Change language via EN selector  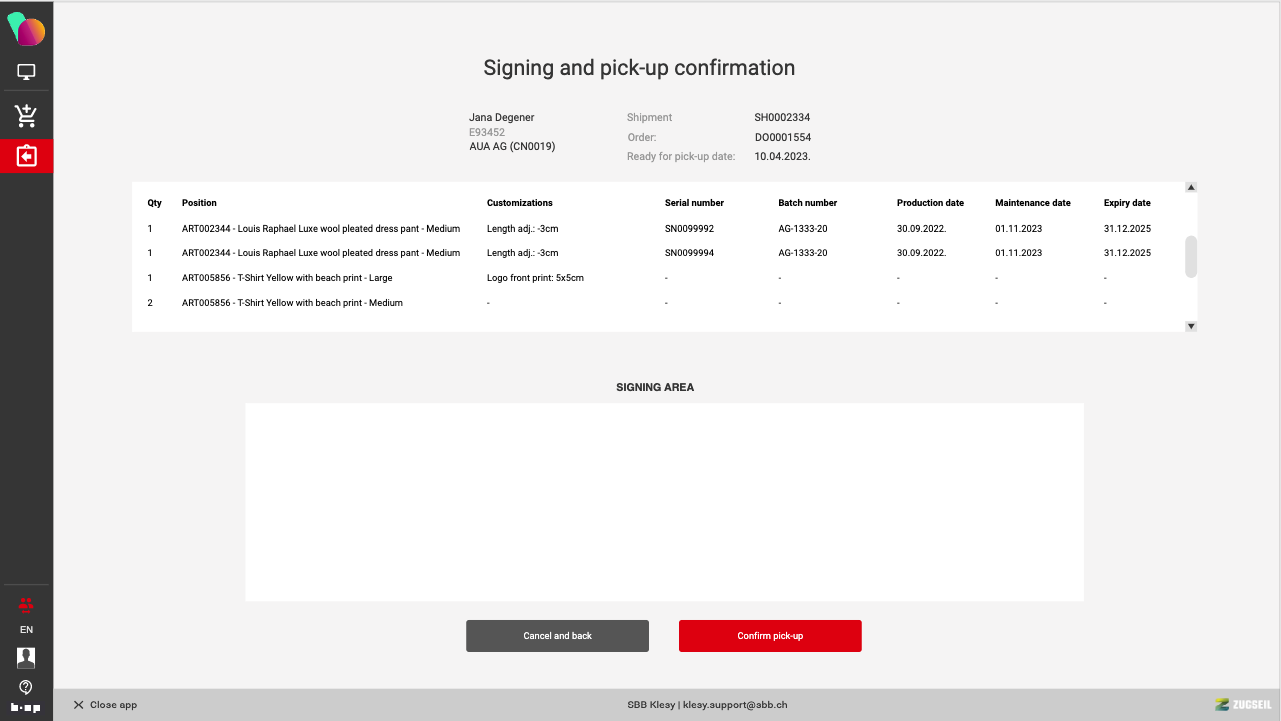coord(26,630)
